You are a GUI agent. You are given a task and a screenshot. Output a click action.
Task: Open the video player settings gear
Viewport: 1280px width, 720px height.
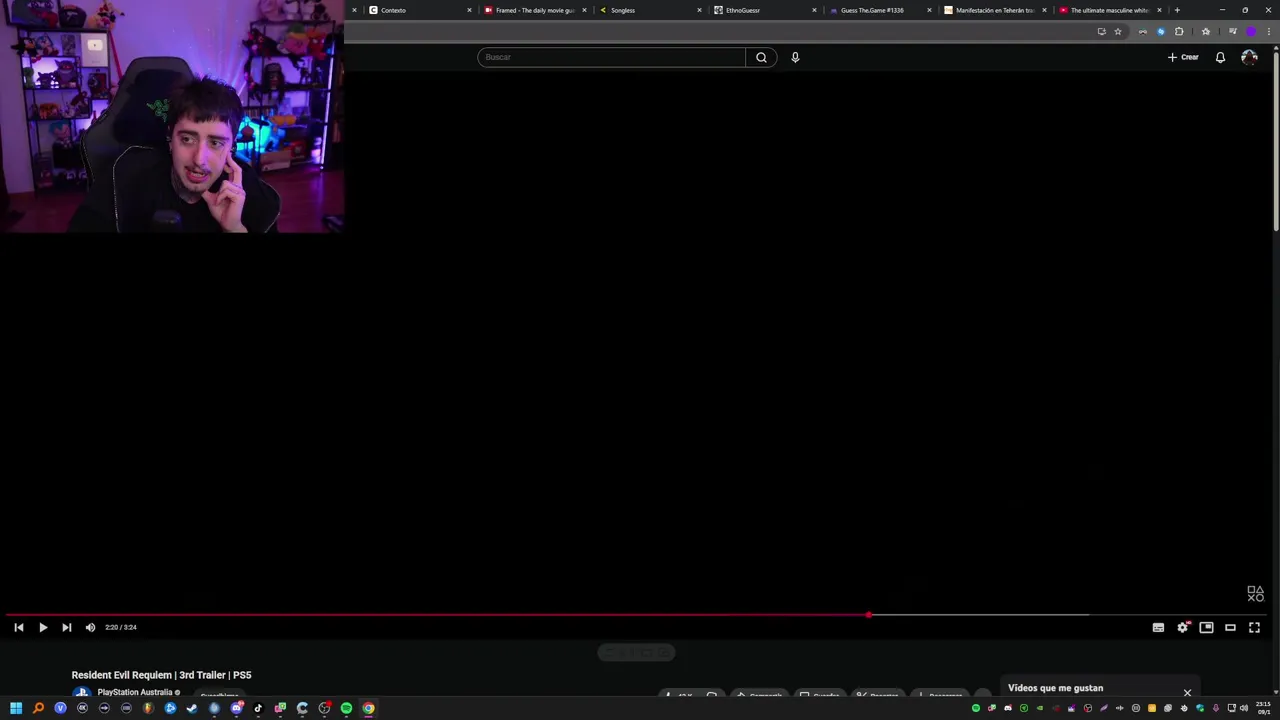(x=1183, y=627)
